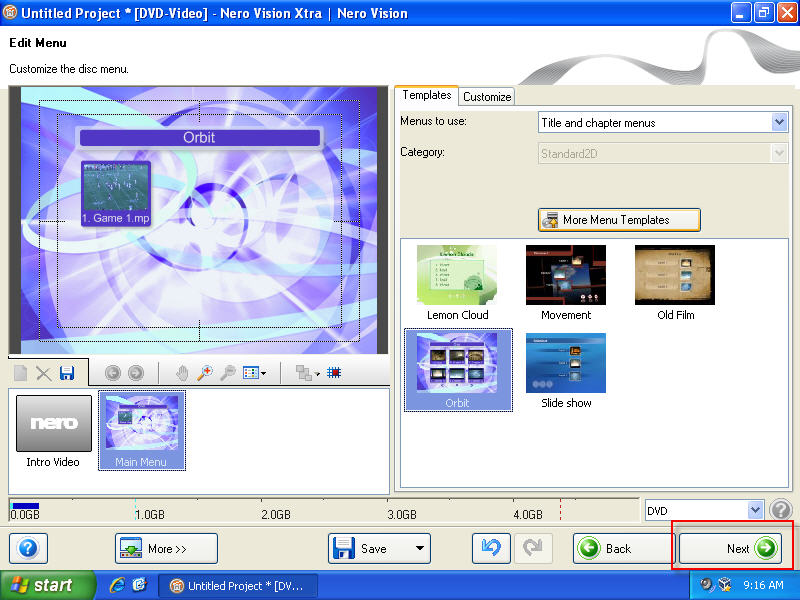Select the Orbit template thumbnail
800x600 pixels.
pos(458,370)
